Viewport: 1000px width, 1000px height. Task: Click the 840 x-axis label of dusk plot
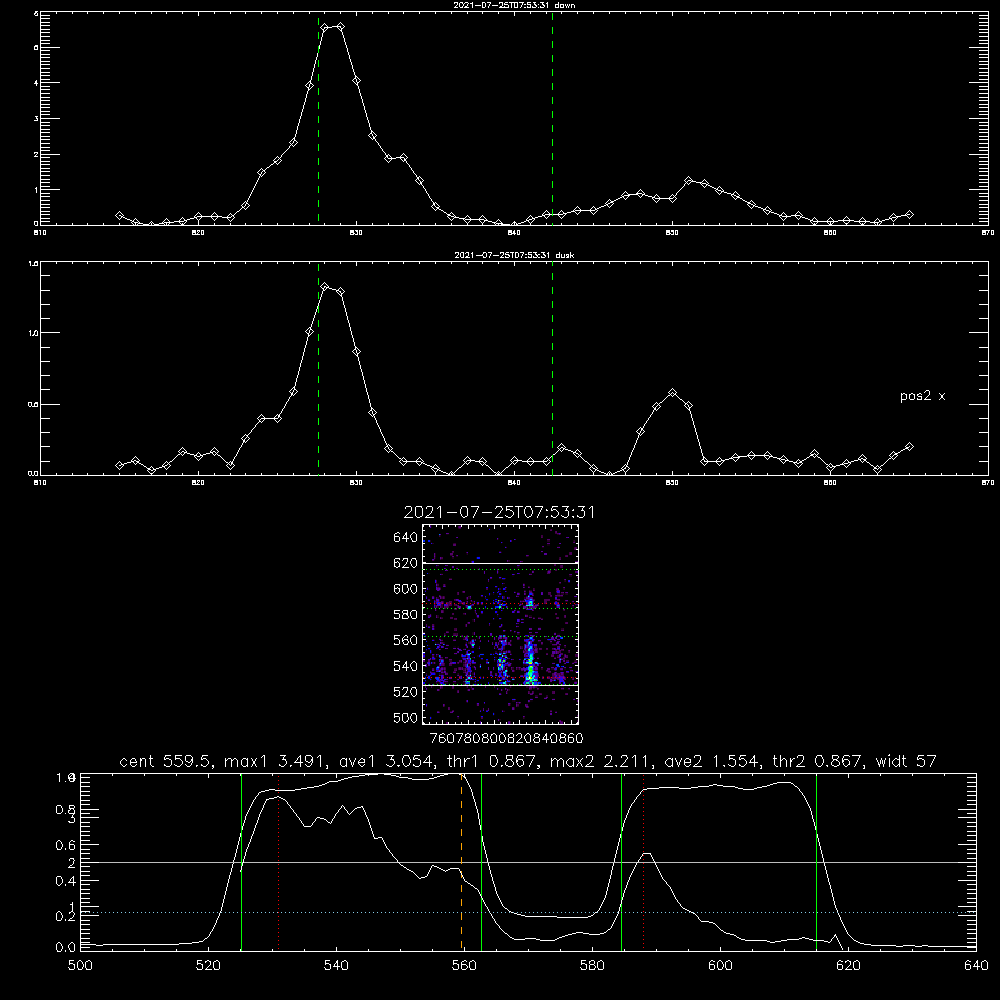click(514, 483)
